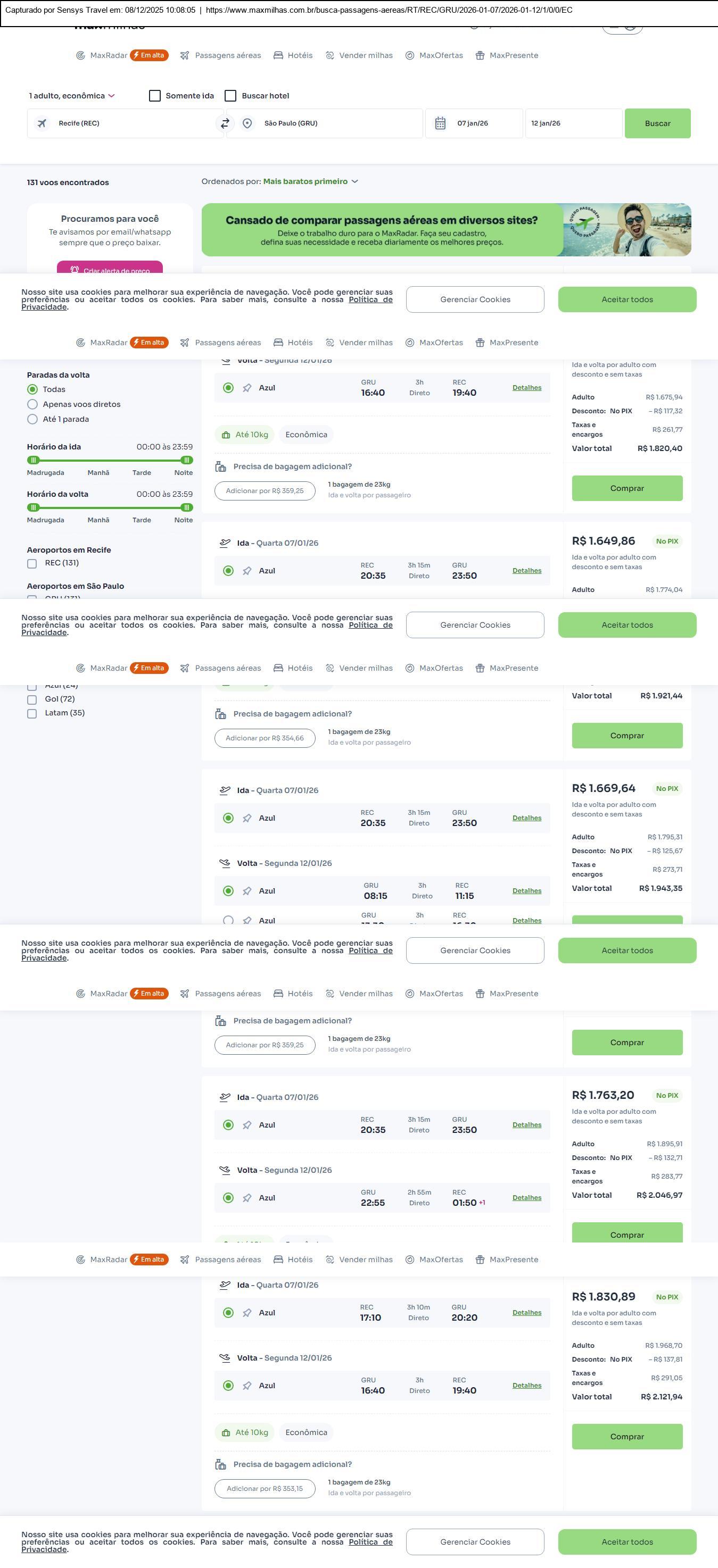Click the airplane icon in Recife field
The width and height of the screenshot is (718, 1568).
(x=42, y=123)
